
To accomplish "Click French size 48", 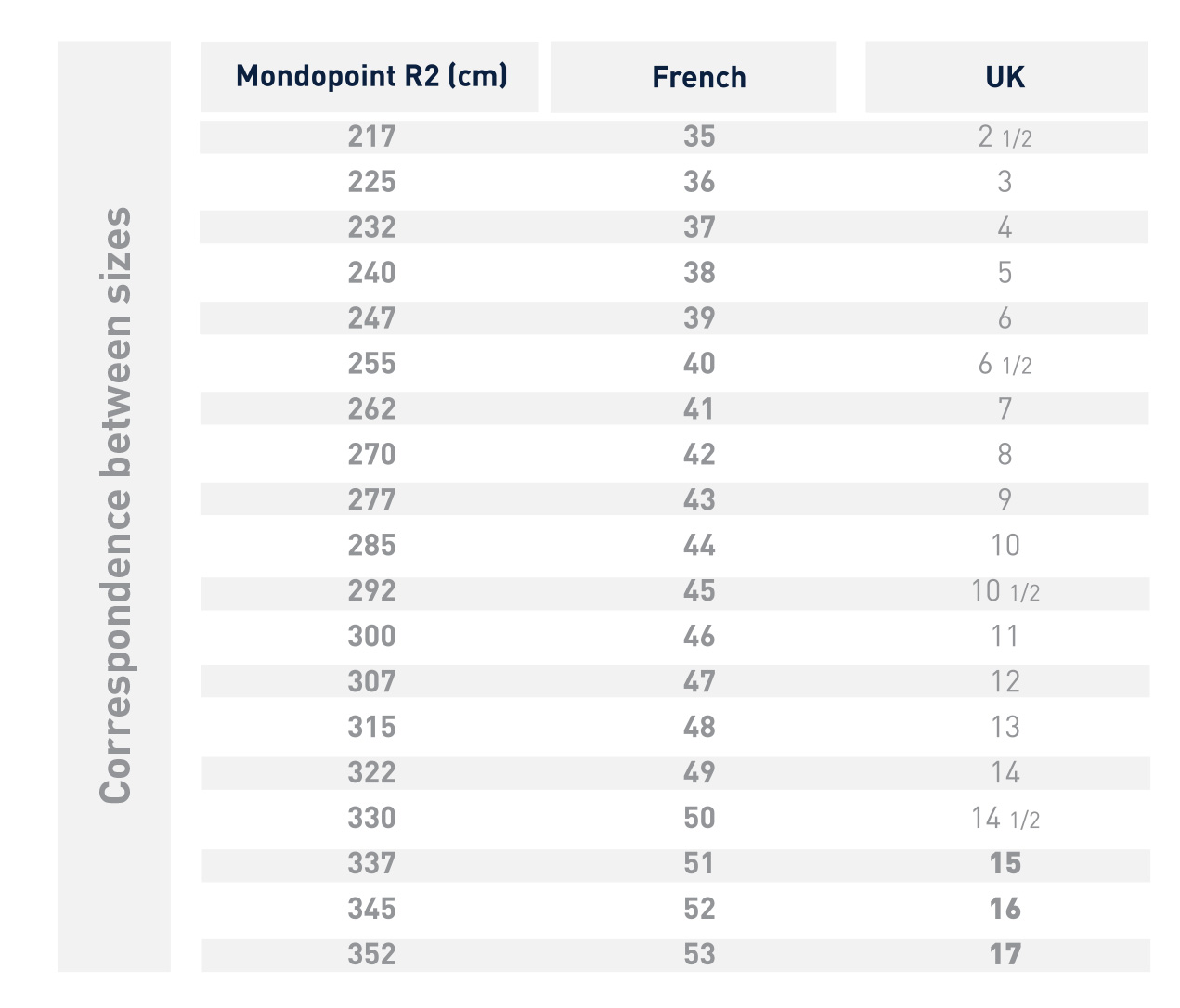I will point(698,728).
